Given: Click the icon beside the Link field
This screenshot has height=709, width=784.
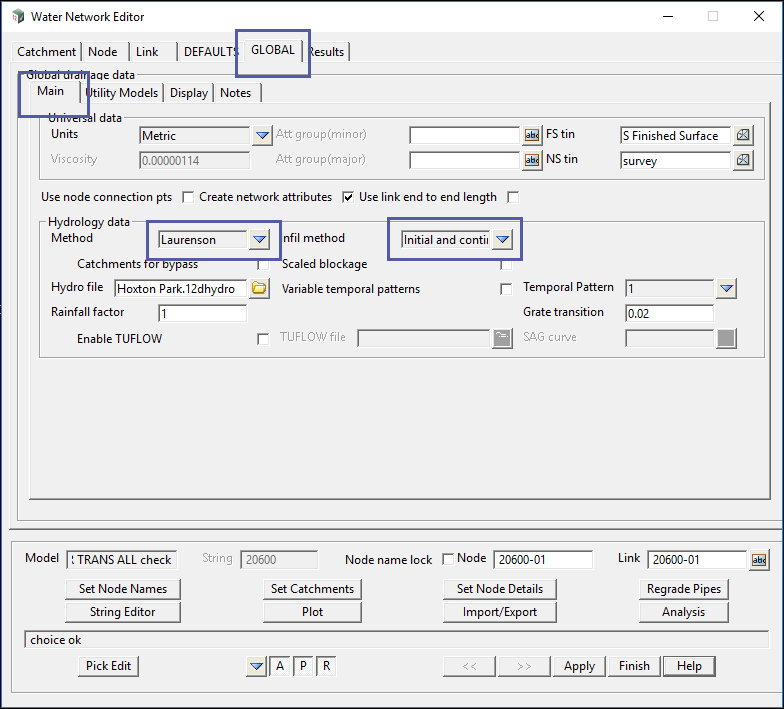Looking at the screenshot, I should point(759,560).
